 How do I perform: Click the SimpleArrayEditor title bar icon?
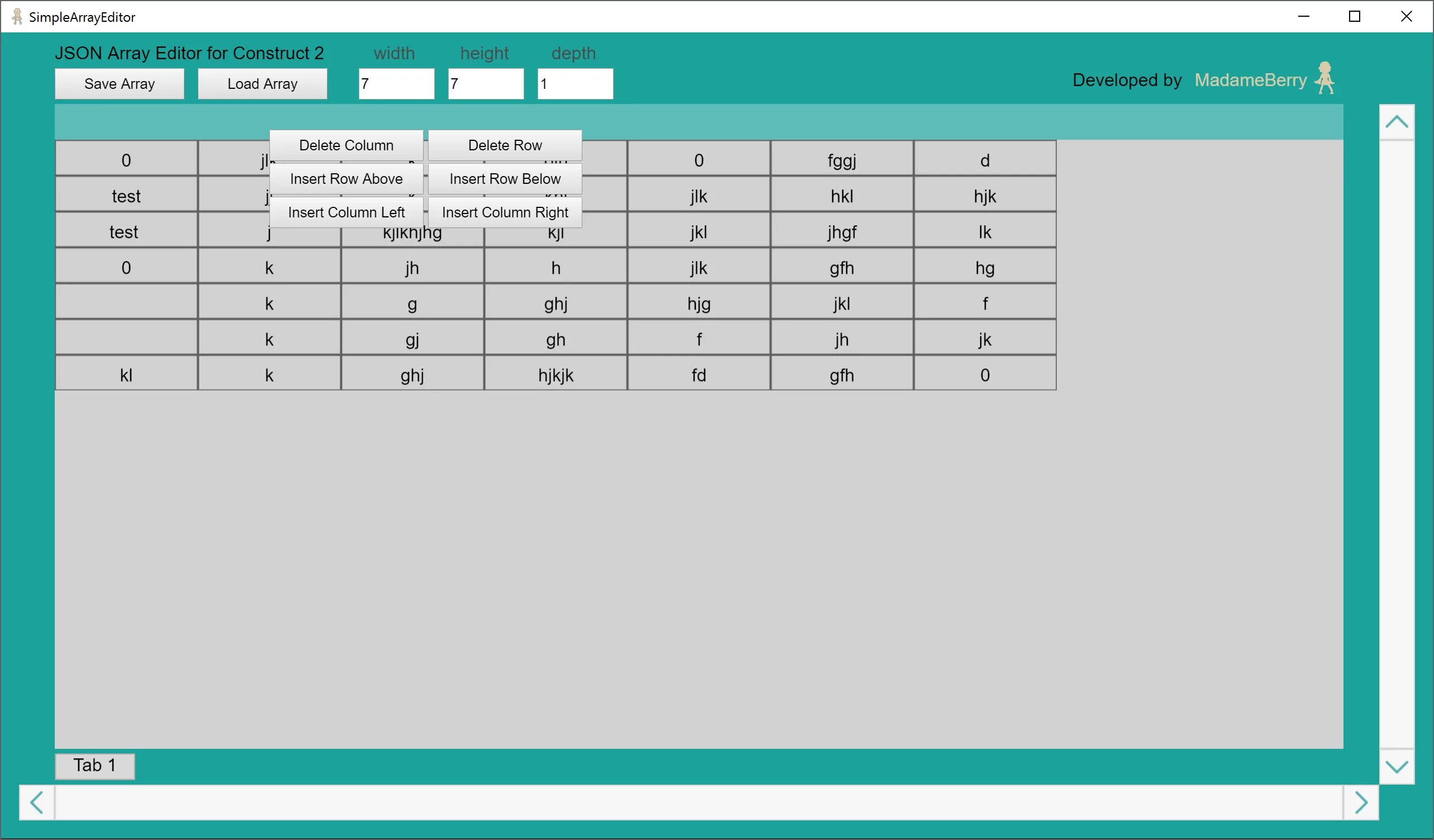coord(17,17)
